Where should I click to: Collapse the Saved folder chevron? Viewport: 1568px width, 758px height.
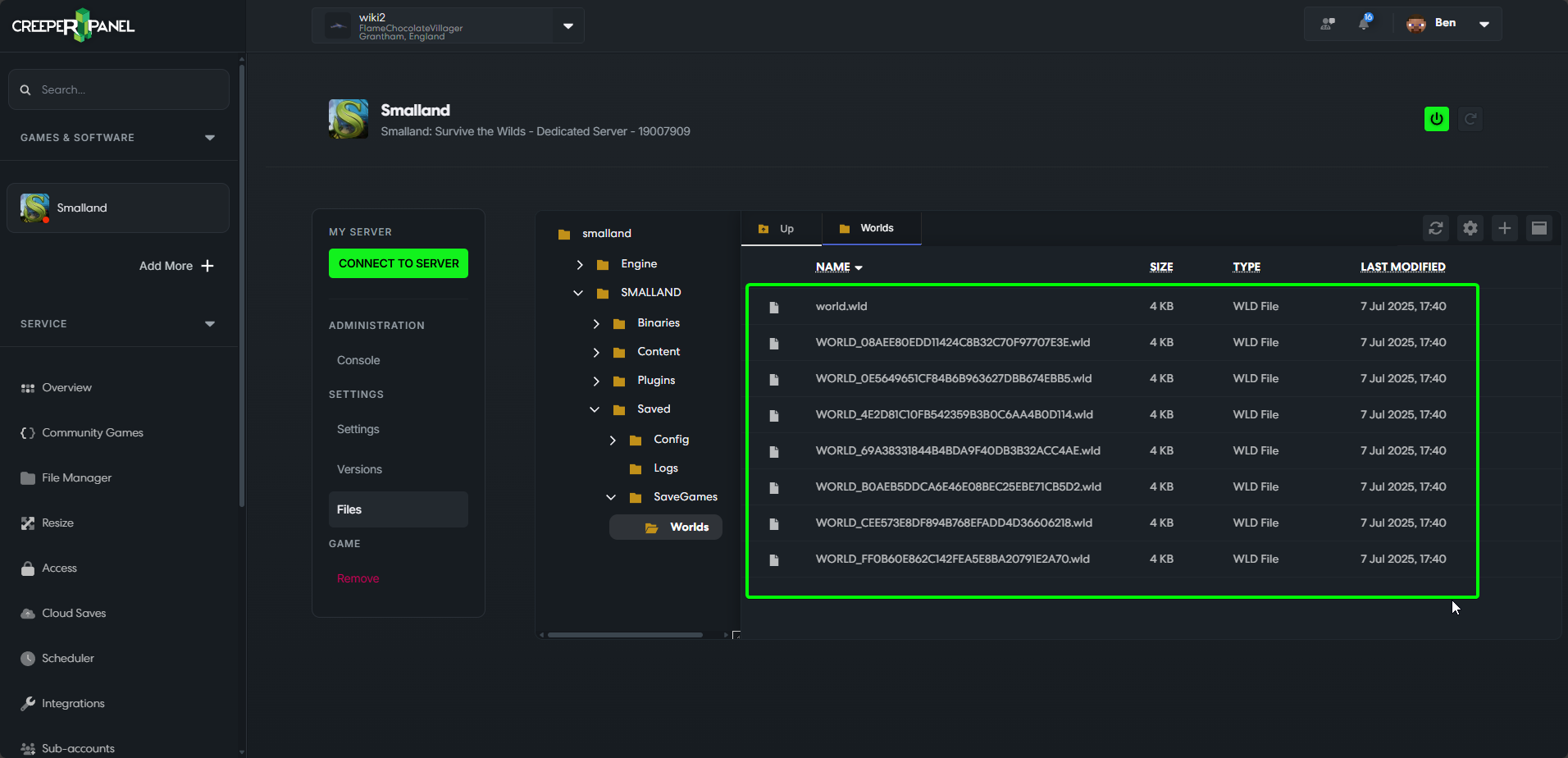point(595,409)
